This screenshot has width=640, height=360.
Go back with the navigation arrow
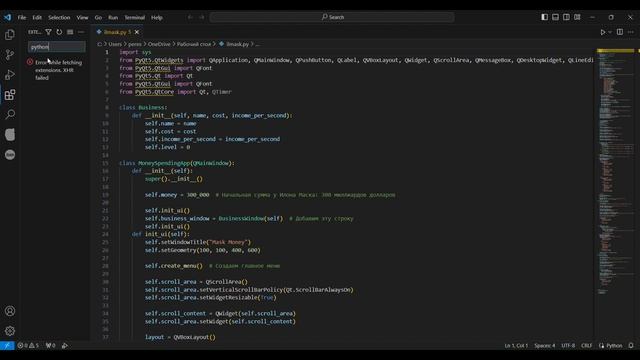[x=190, y=17]
